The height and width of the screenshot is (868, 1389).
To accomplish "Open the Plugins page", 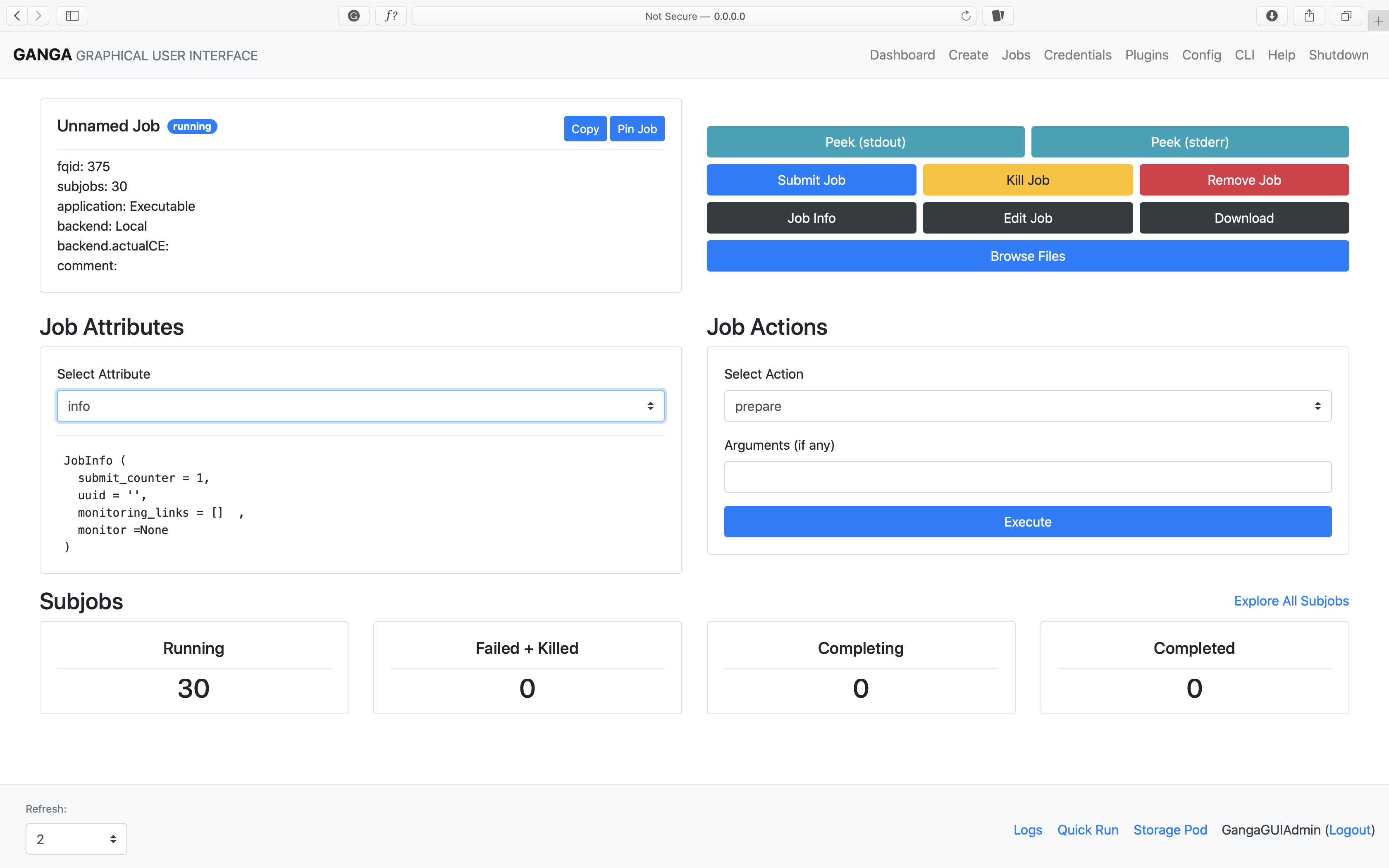I will click(1147, 55).
